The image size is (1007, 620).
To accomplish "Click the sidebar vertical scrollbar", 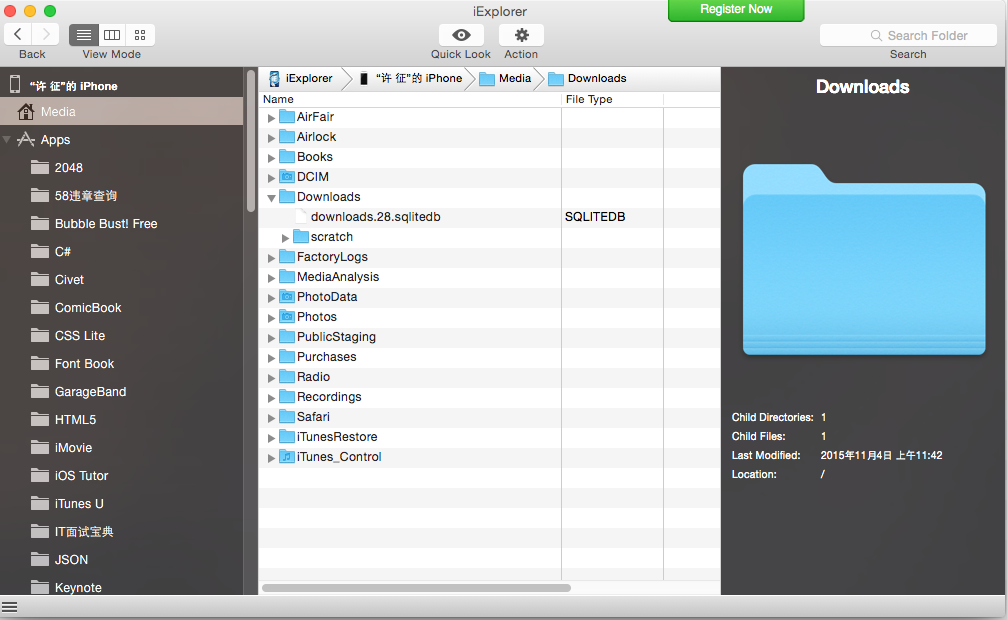I will click(250, 141).
